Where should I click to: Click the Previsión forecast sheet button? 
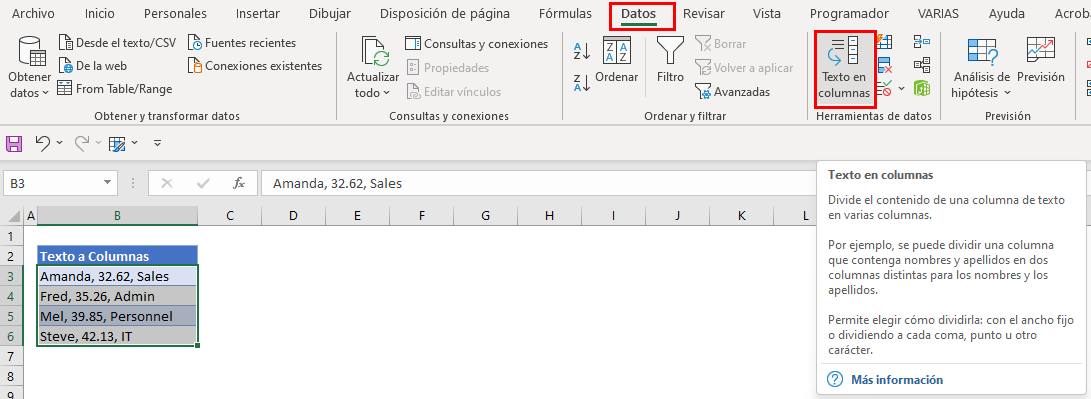[x=1041, y=61]
